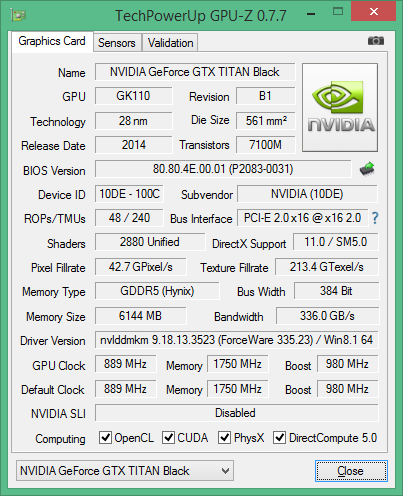Click the Technology field 28 nm
This screenshot has height=496, width=403.
click(x=133, y=121)
